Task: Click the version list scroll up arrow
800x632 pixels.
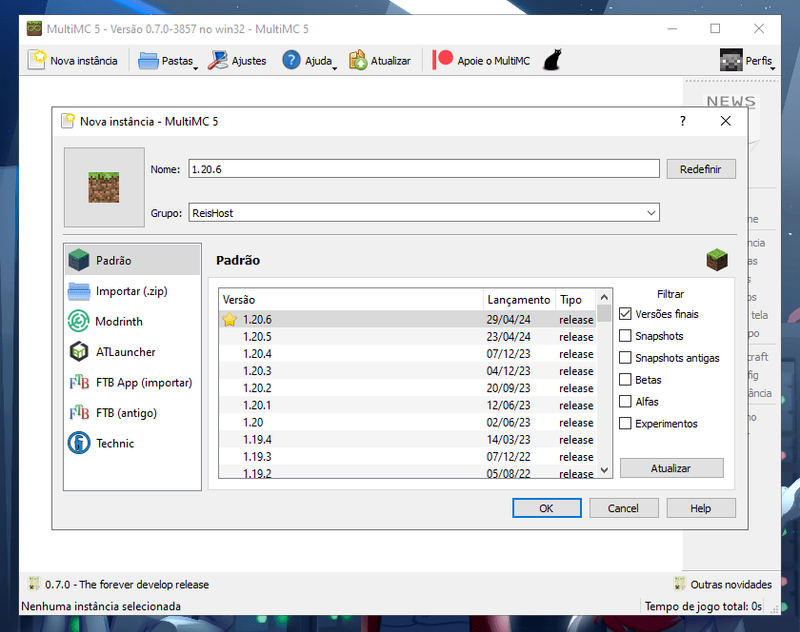Action: point(604,297)
